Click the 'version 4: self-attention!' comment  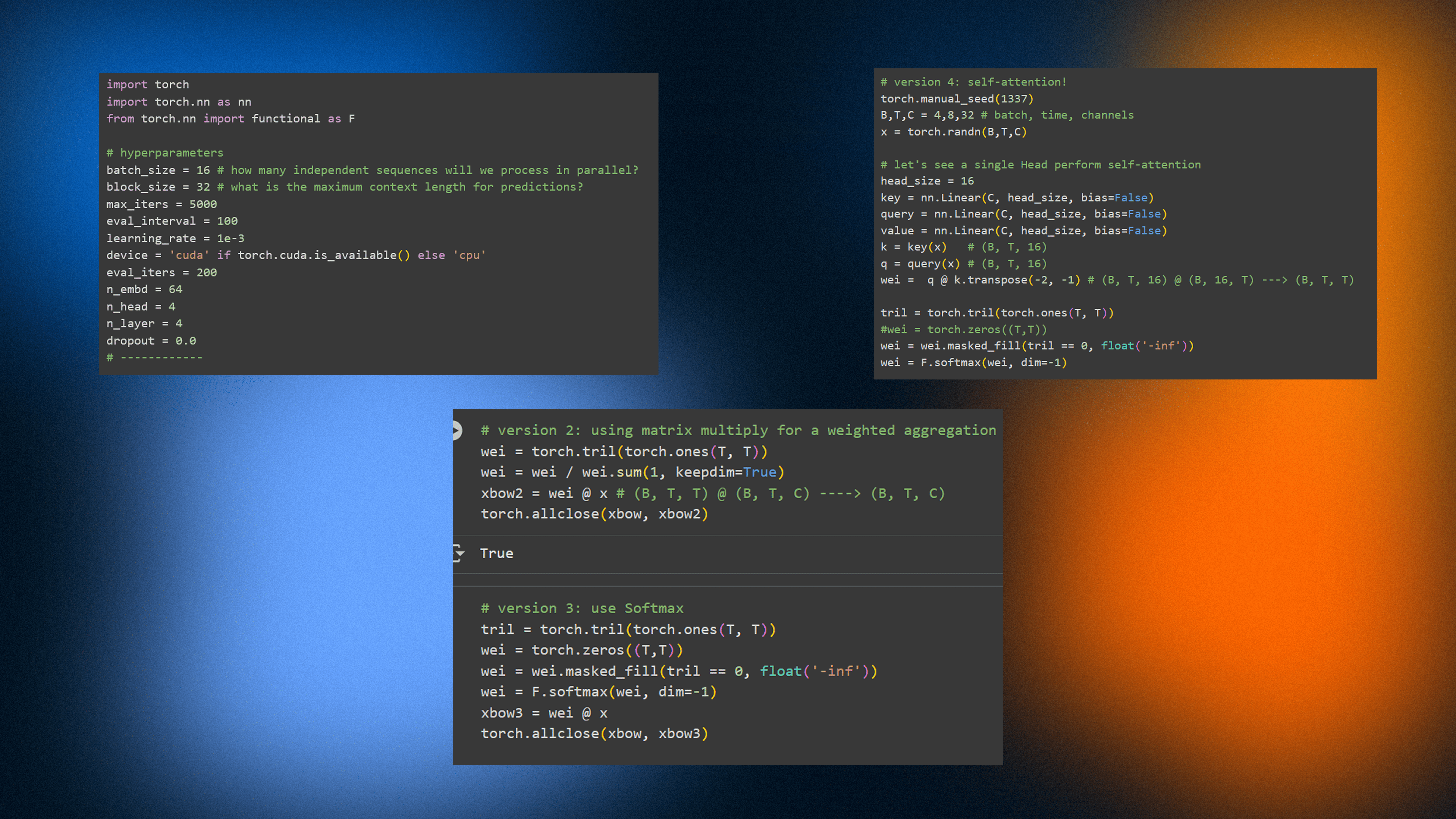(x=973, y=82)
